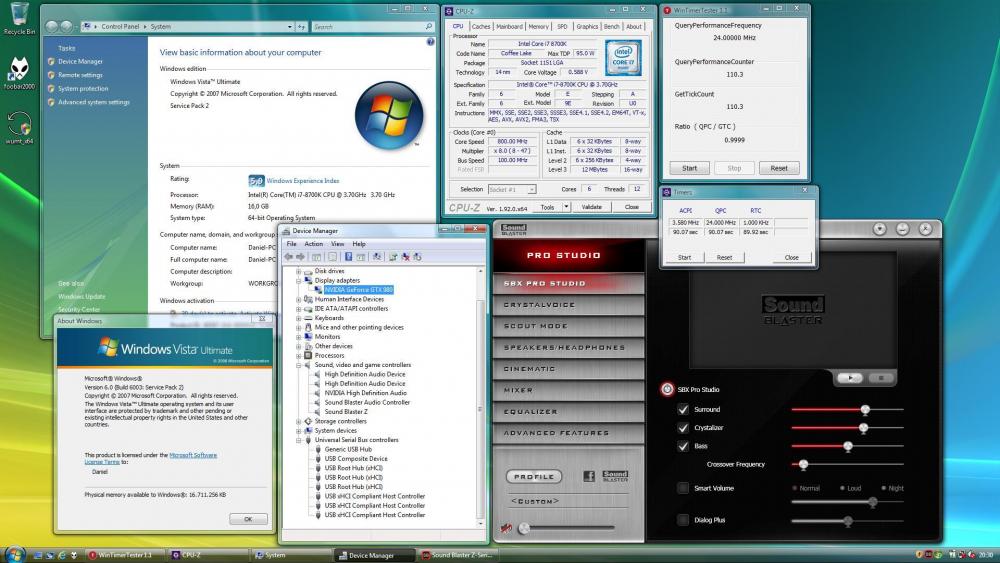Click the uninstall device toolbar icon
Screen dimensions: 1000x563
point(405,256)
